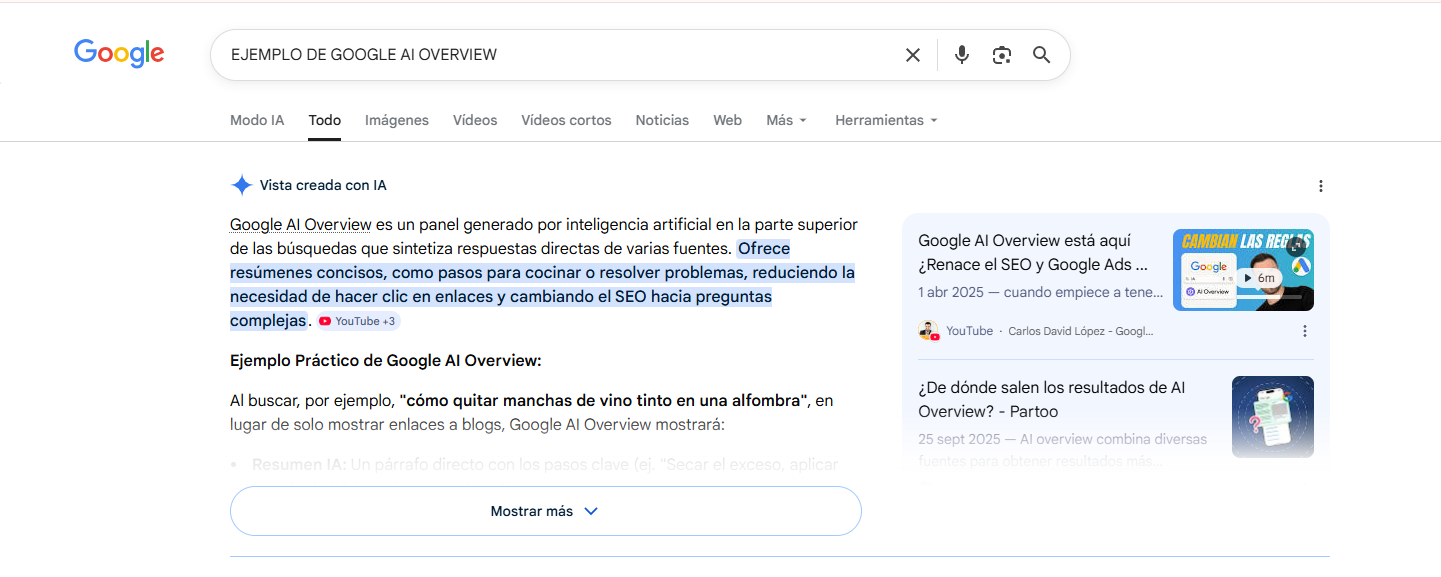Switch to the Modo IA tab

(x=257, y=120)
